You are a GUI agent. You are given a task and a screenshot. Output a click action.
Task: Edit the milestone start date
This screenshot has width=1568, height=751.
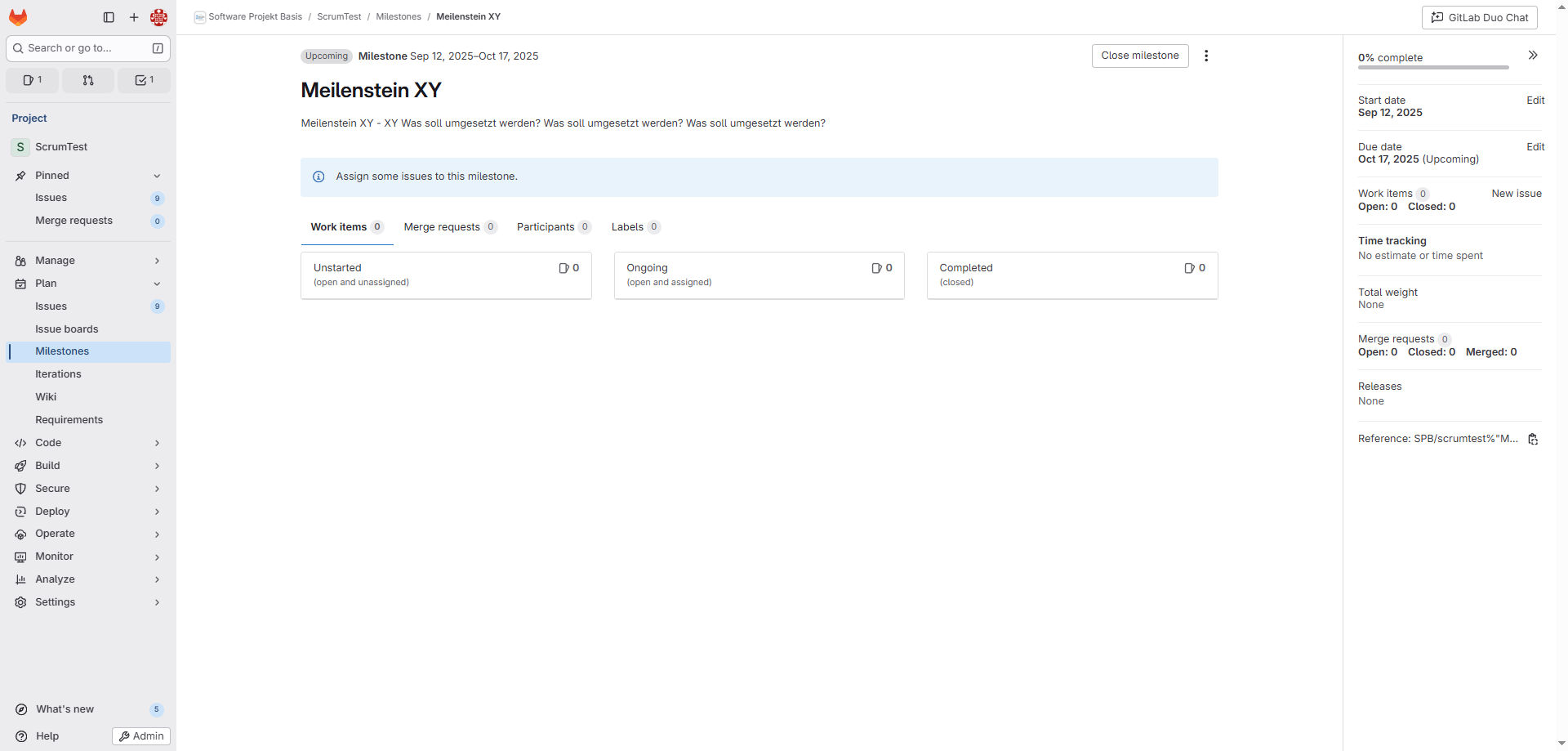1535,101
